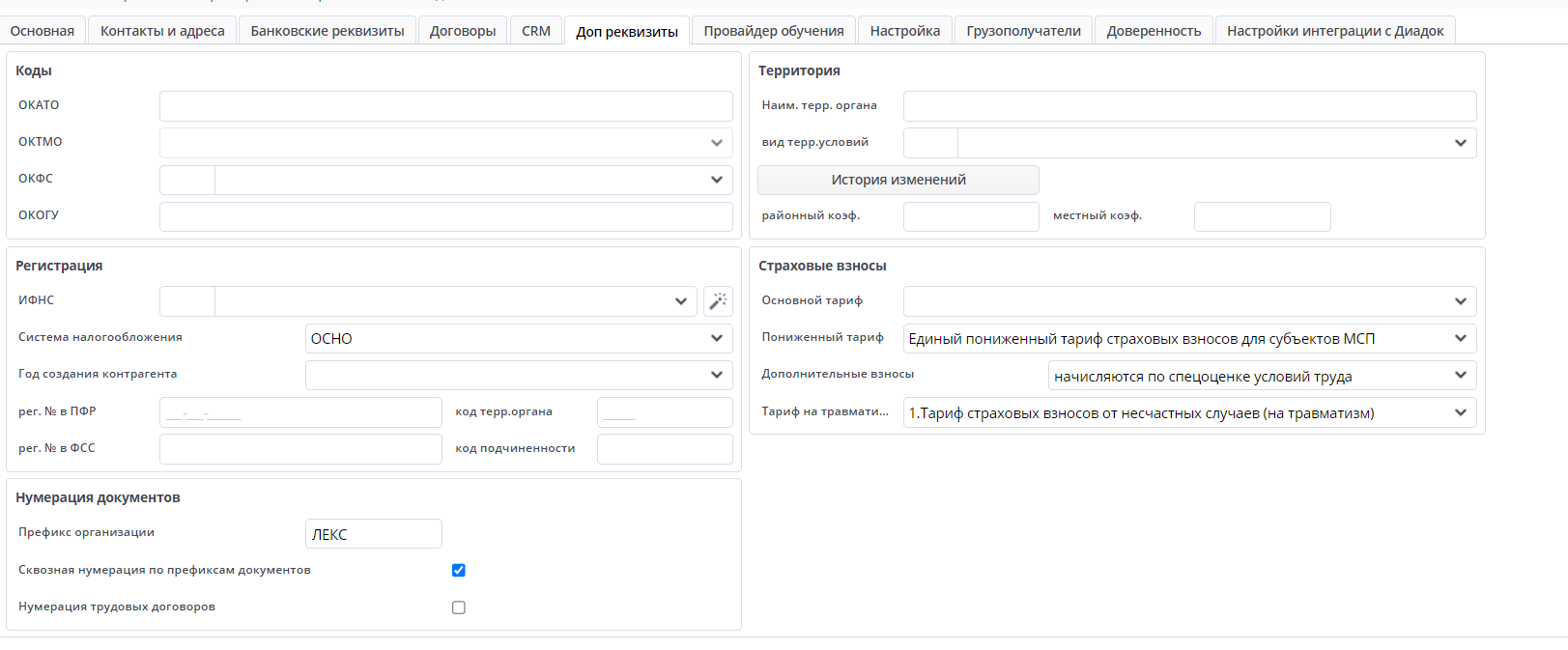Screen dimensions: 1568x650
Task: Open the Договоры tab
Action: (x=463, y=31)
